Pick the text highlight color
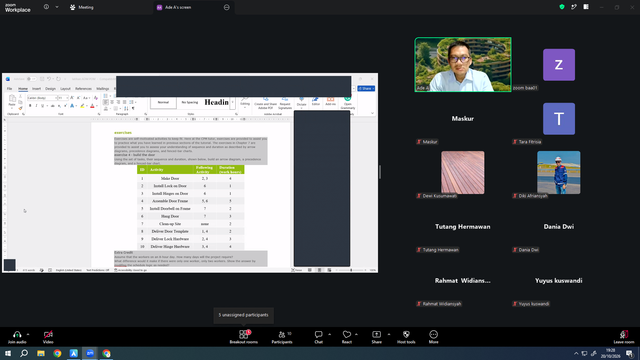 click(x=82, y=106)
